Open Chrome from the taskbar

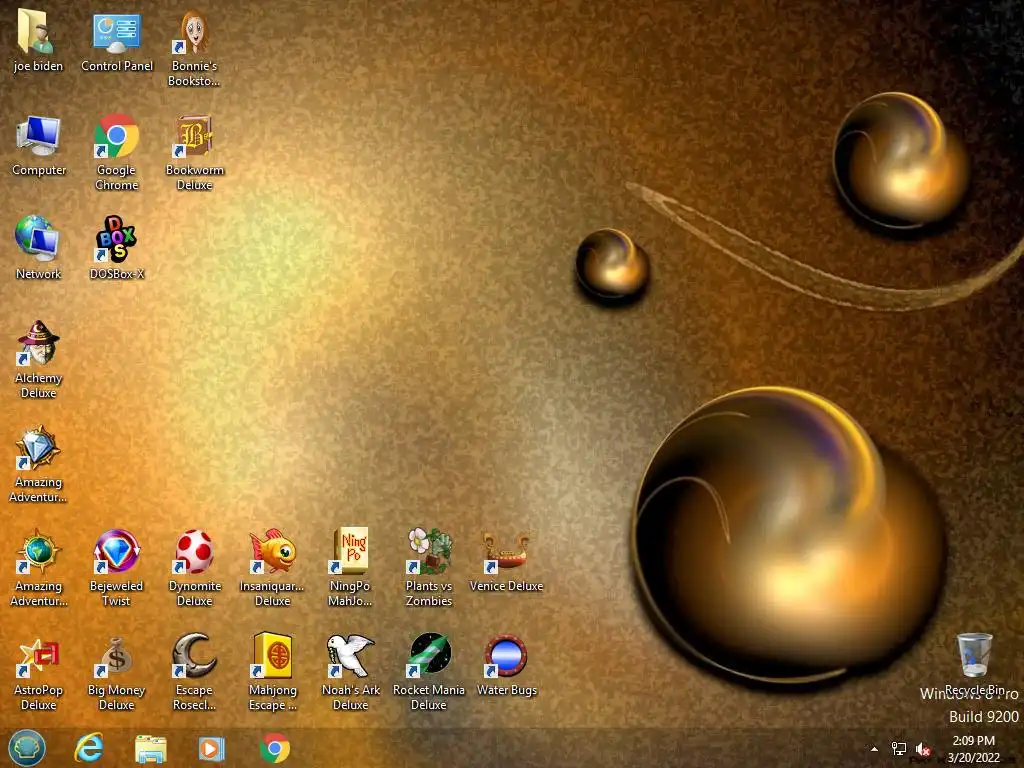pyautogui.click(x=275, y=748)
